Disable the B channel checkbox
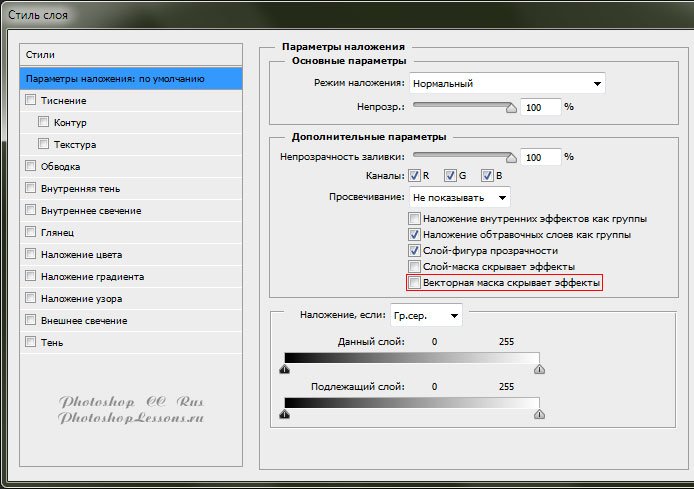694x489 pixels. coord(487,176)
